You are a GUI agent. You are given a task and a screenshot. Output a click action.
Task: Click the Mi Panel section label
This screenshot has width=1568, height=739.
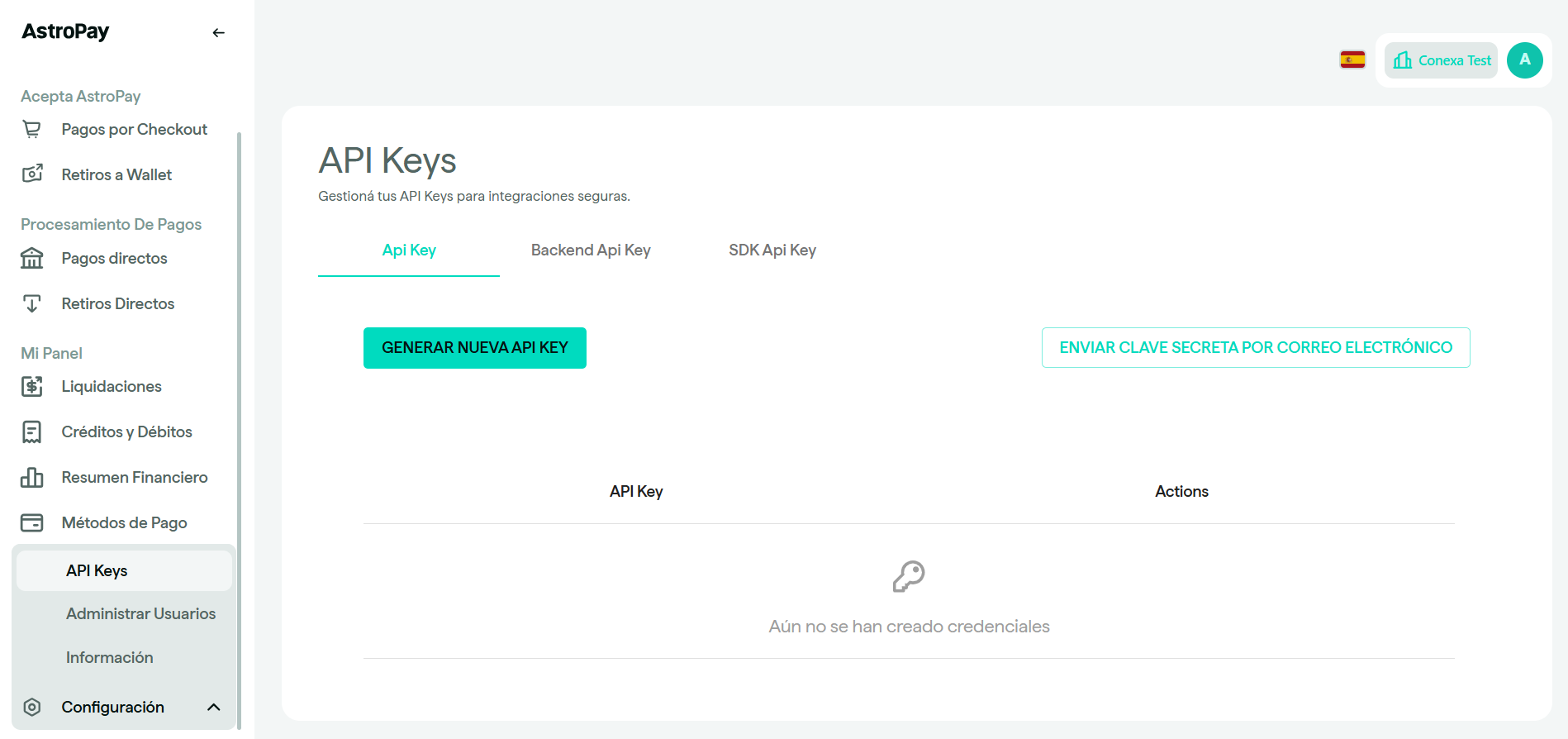coord(52,353)
